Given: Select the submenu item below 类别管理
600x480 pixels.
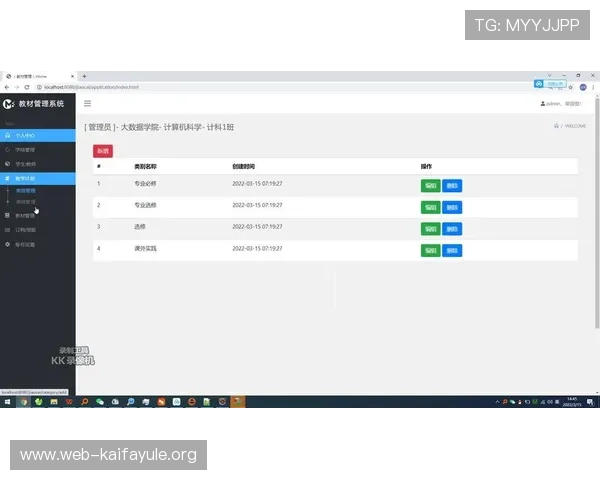Looking at the screenshot, I should (26, 202).
